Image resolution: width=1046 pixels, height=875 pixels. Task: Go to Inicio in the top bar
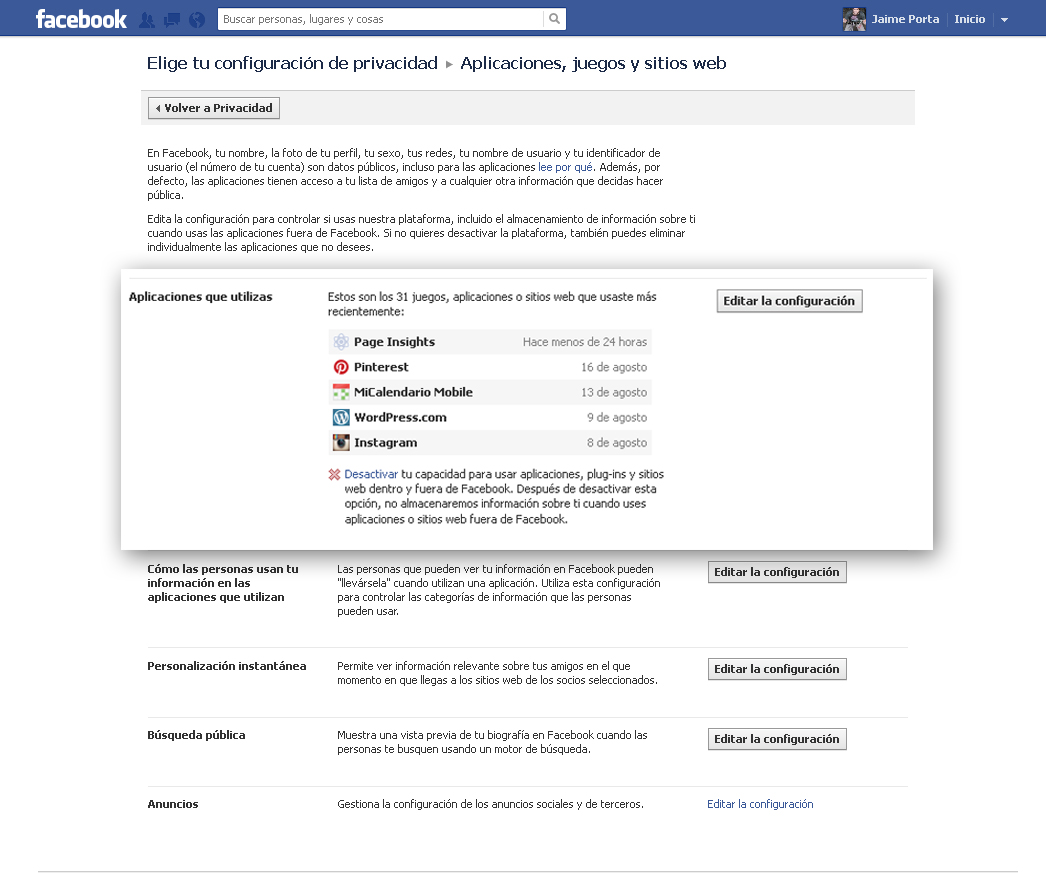pyautogui.click(x=969, y=19)
